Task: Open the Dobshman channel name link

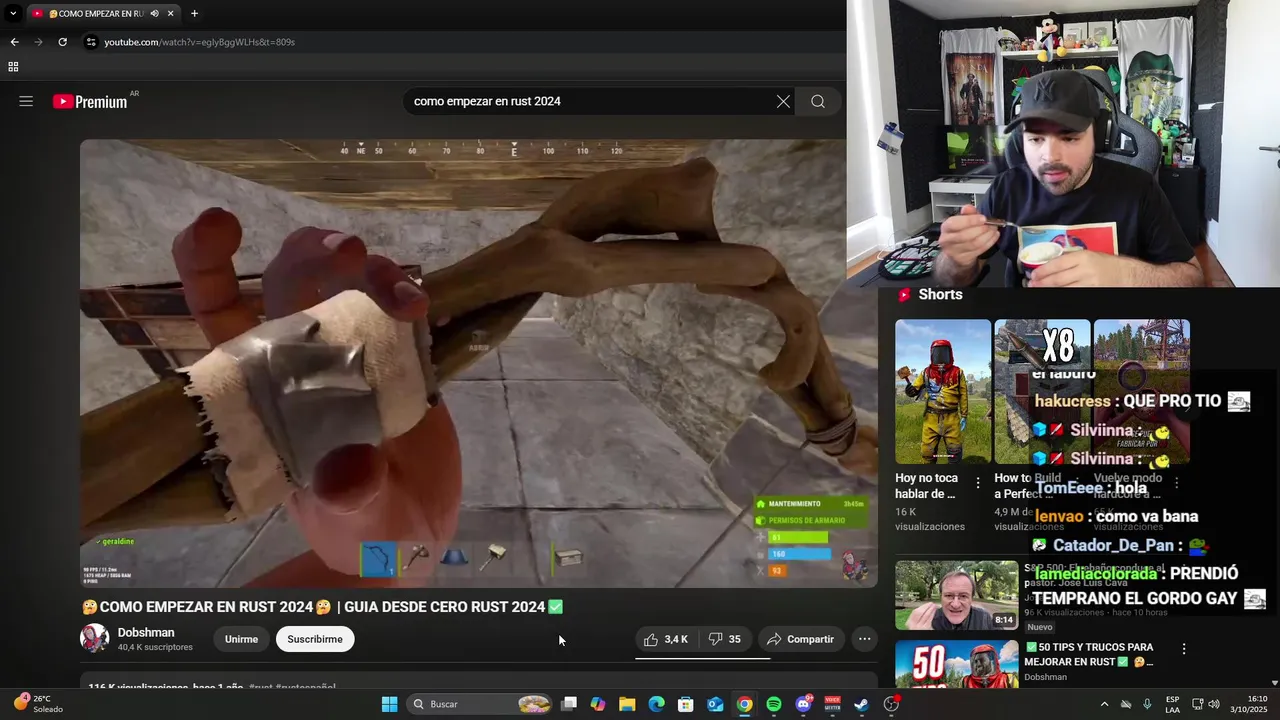Action: pyautogui.click(x=146, y=632)
